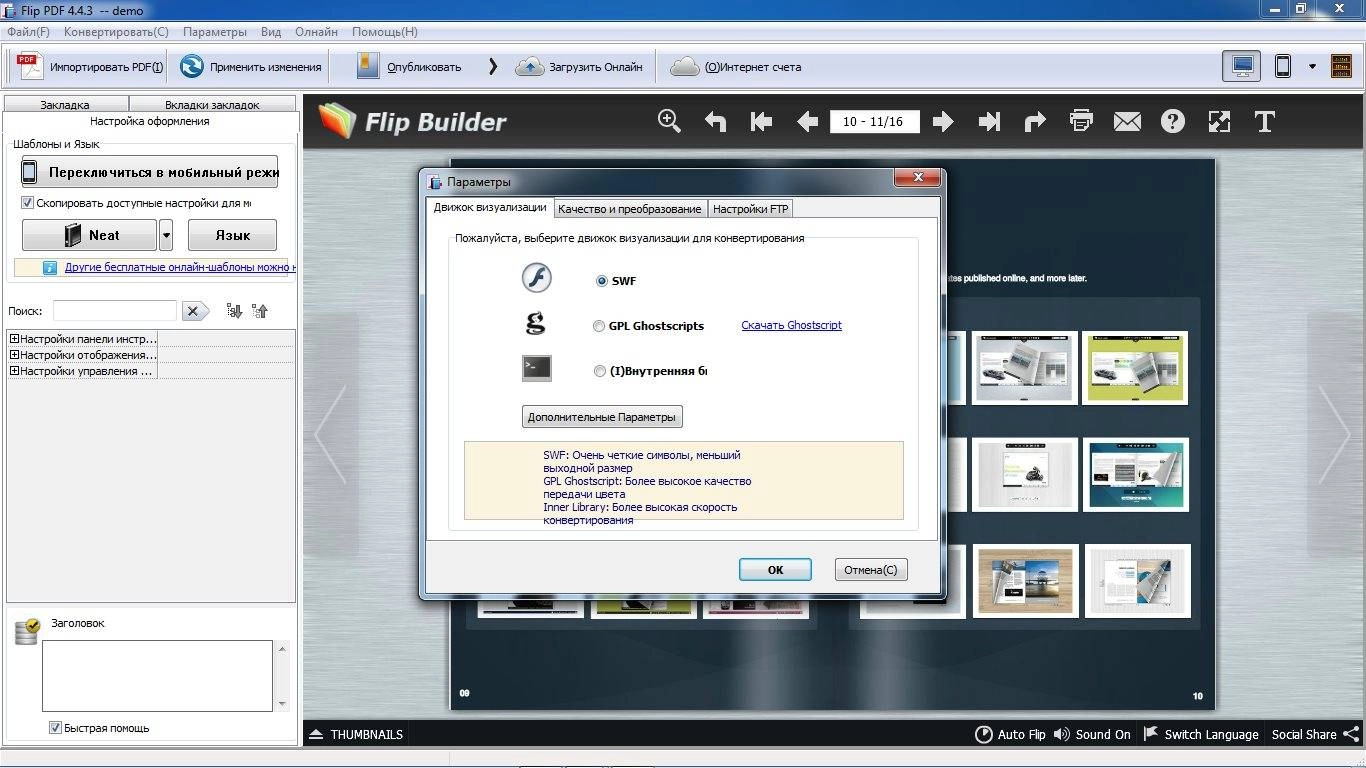Open the bookshelf icon at toolbar right
The width and height of the screenshot is (1366, 768).
[1341, 67]
